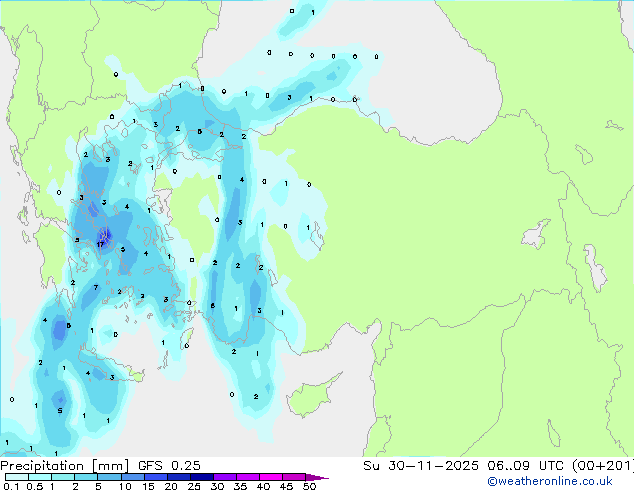The height and width of the screenshot is (490, 634).
Task: Click the 'Su 30-11-2025 06..09 UTC' date text
Action: 463,466
